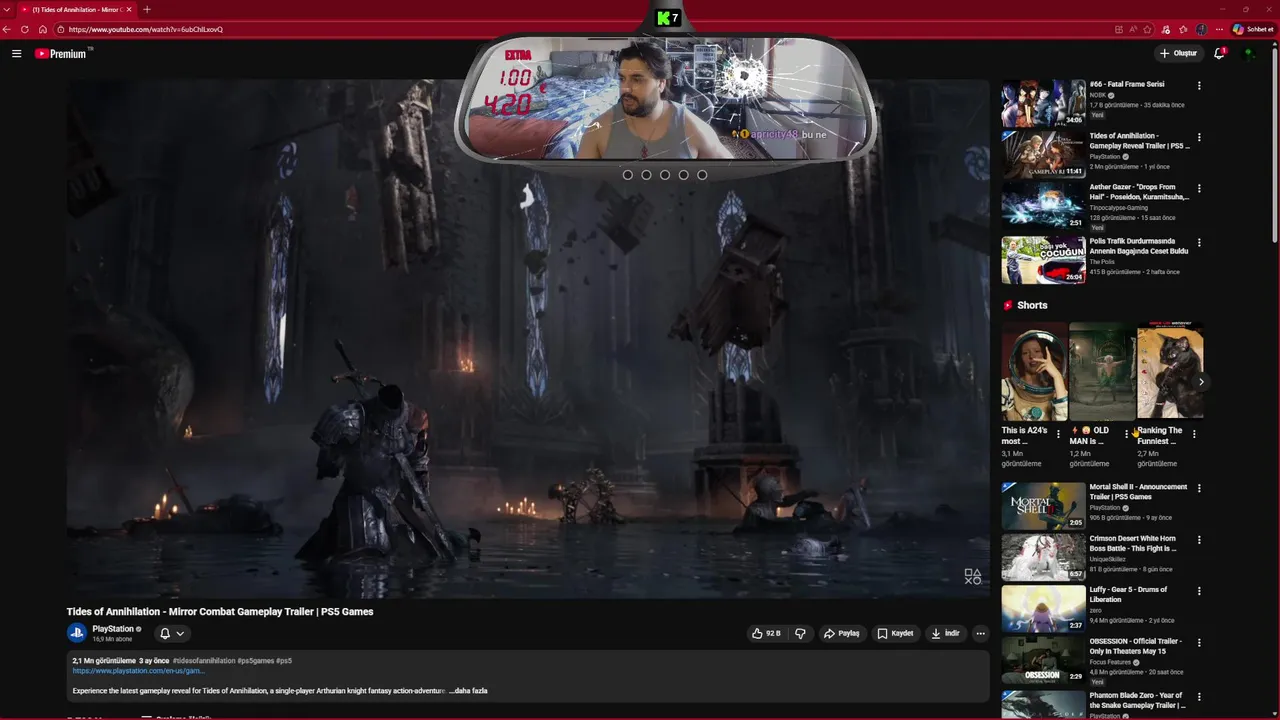Screen dimensions: 1280x720
Task: Open Mortal Shell II Announcement Trailer thumbnail
Action: point(1043,506)
